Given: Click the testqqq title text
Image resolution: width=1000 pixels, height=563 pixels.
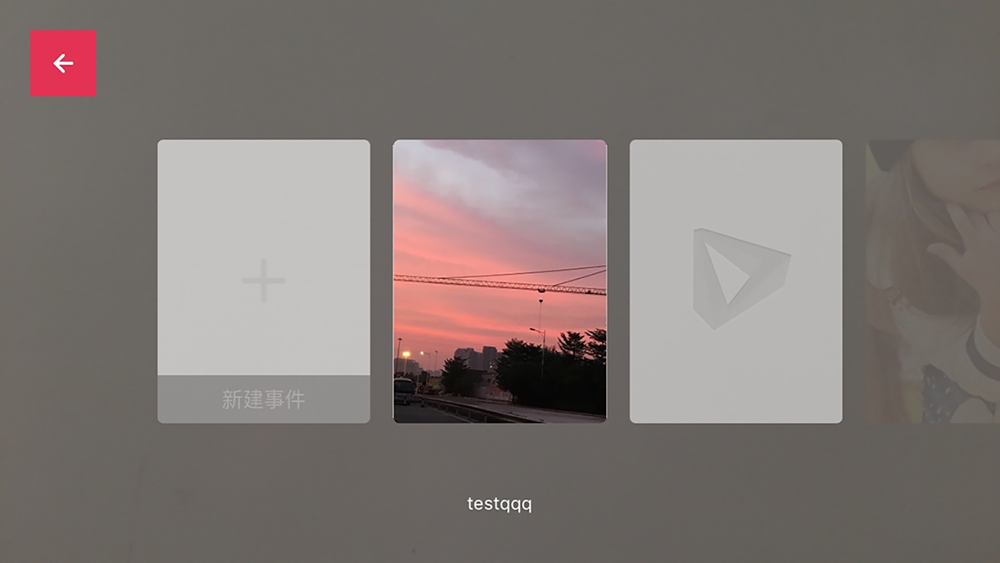Looking at the screenshot, I should tap(499, 504).
